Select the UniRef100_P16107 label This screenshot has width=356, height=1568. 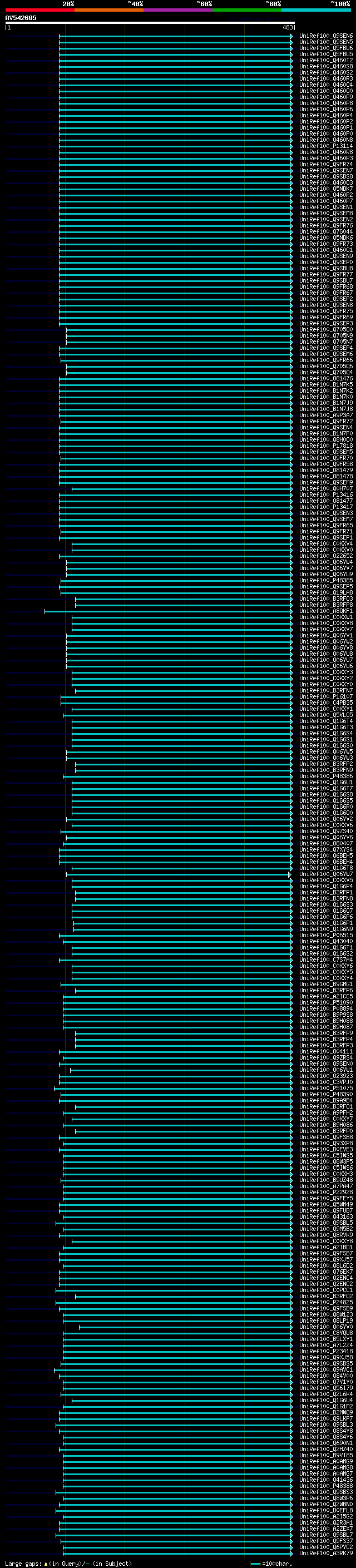click(x=325, y=697)
